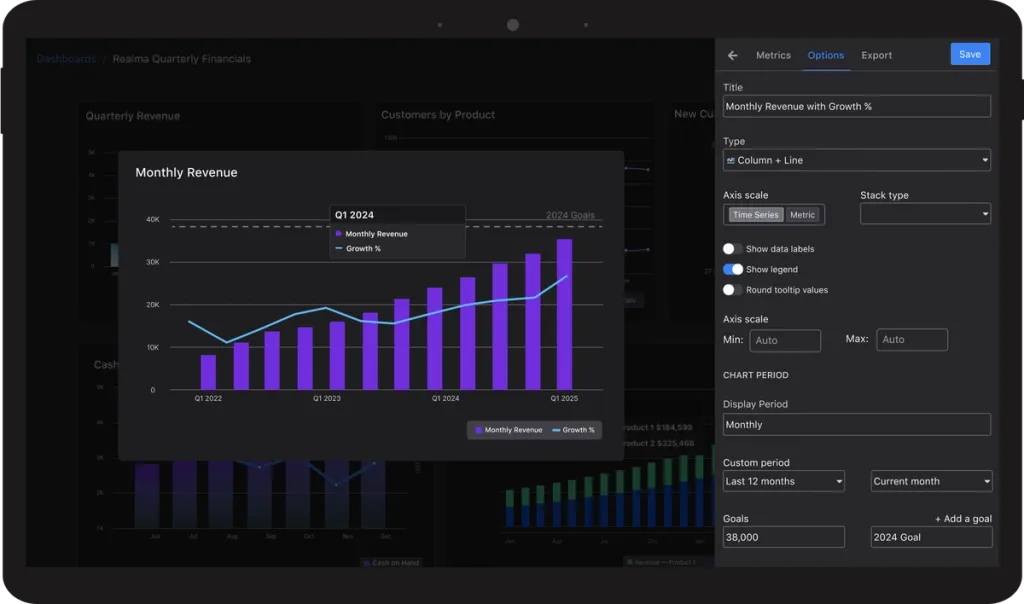Open the Metrics tab
1024x604 pixels.
tap(773, 56)
